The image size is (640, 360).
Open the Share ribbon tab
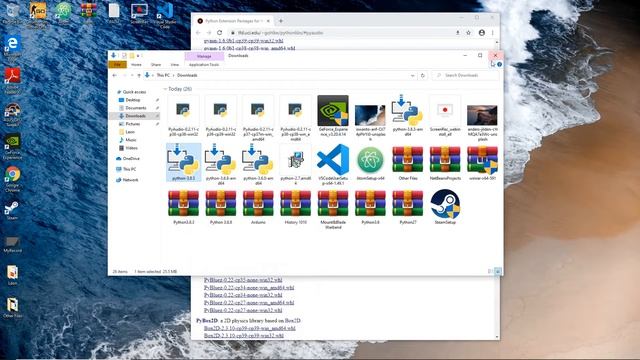tap(156, 64)
